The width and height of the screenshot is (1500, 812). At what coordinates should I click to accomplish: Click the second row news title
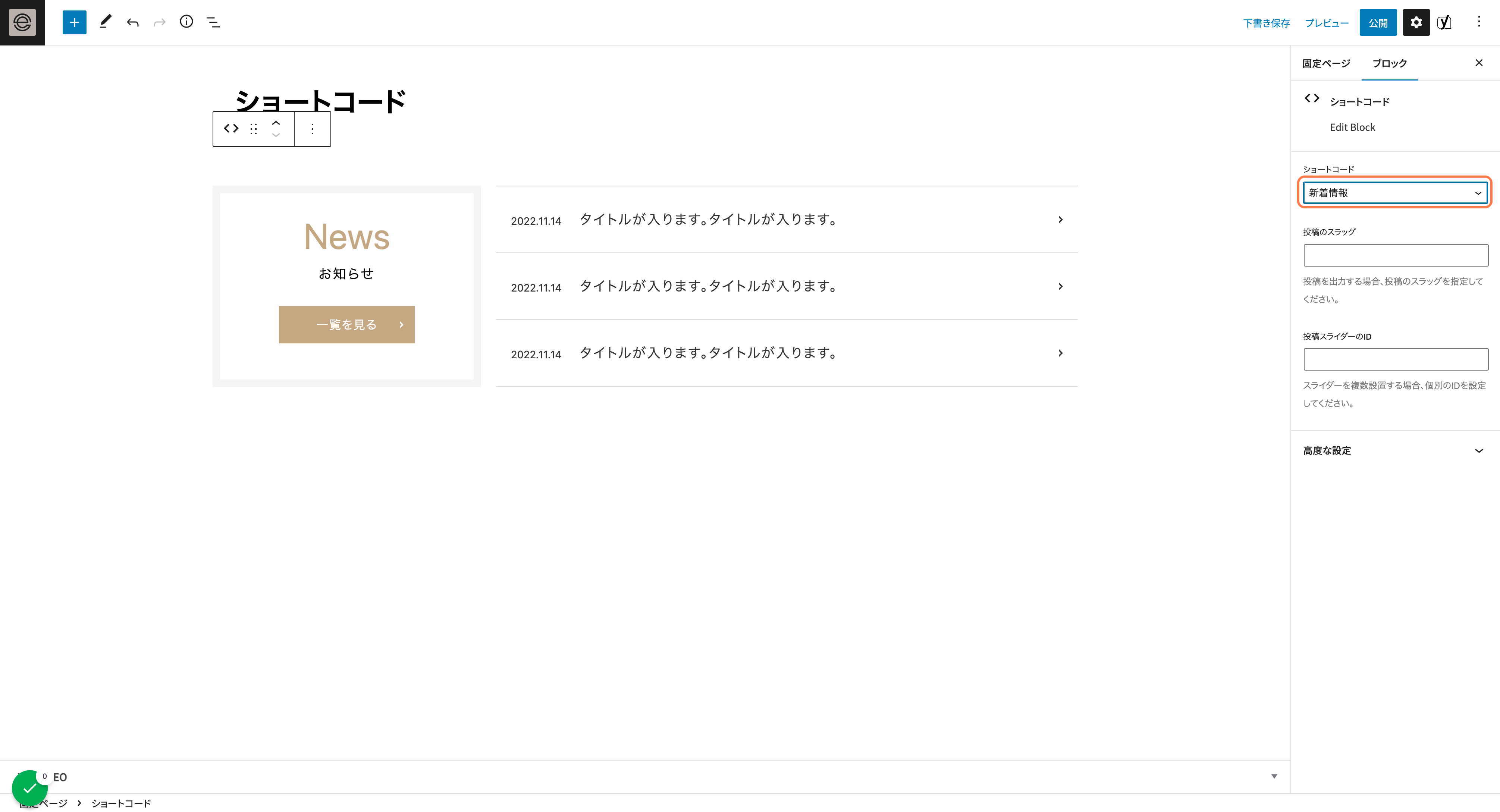click(709, 286)
